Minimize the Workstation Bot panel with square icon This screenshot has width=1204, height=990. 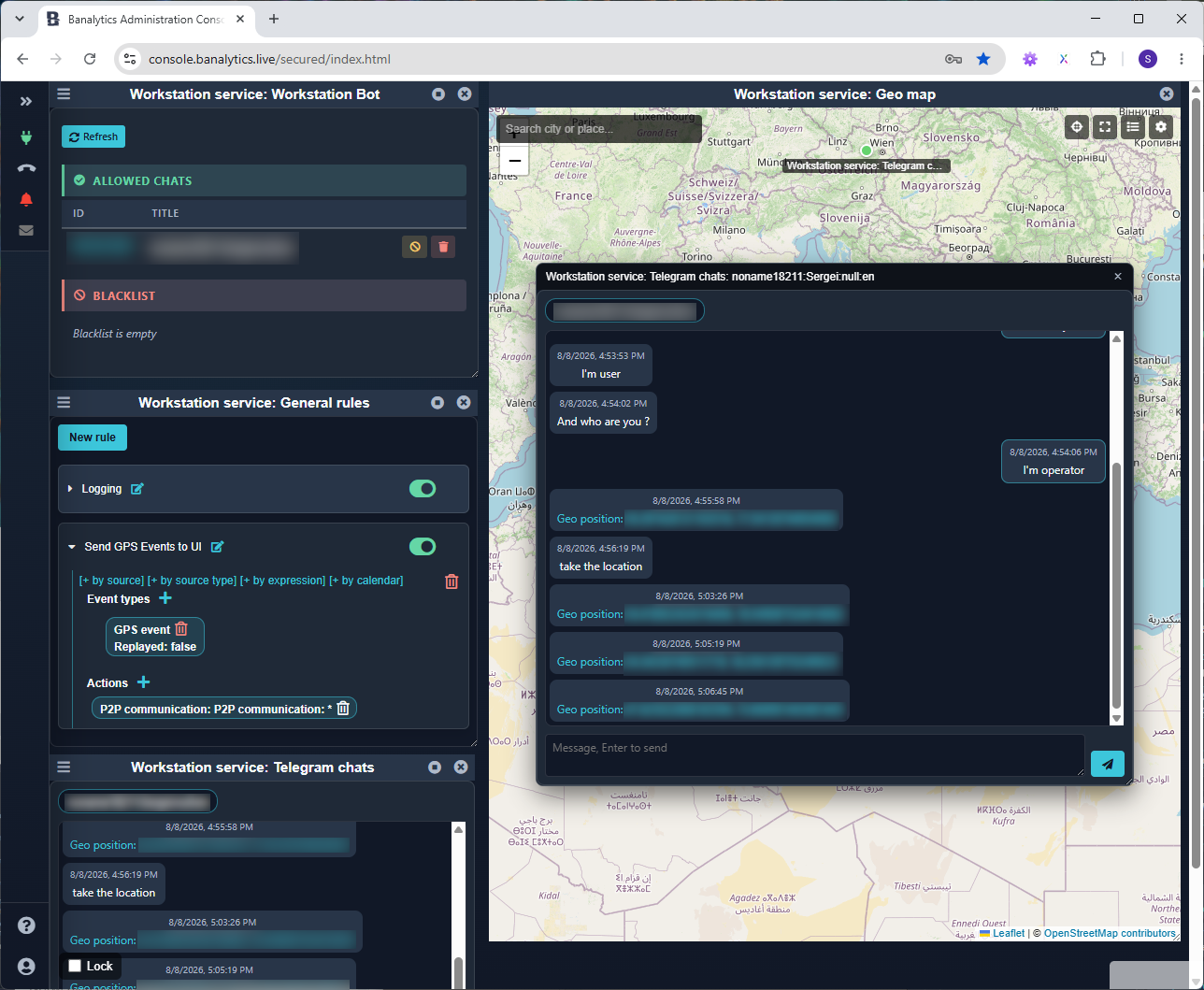[438, 93]
